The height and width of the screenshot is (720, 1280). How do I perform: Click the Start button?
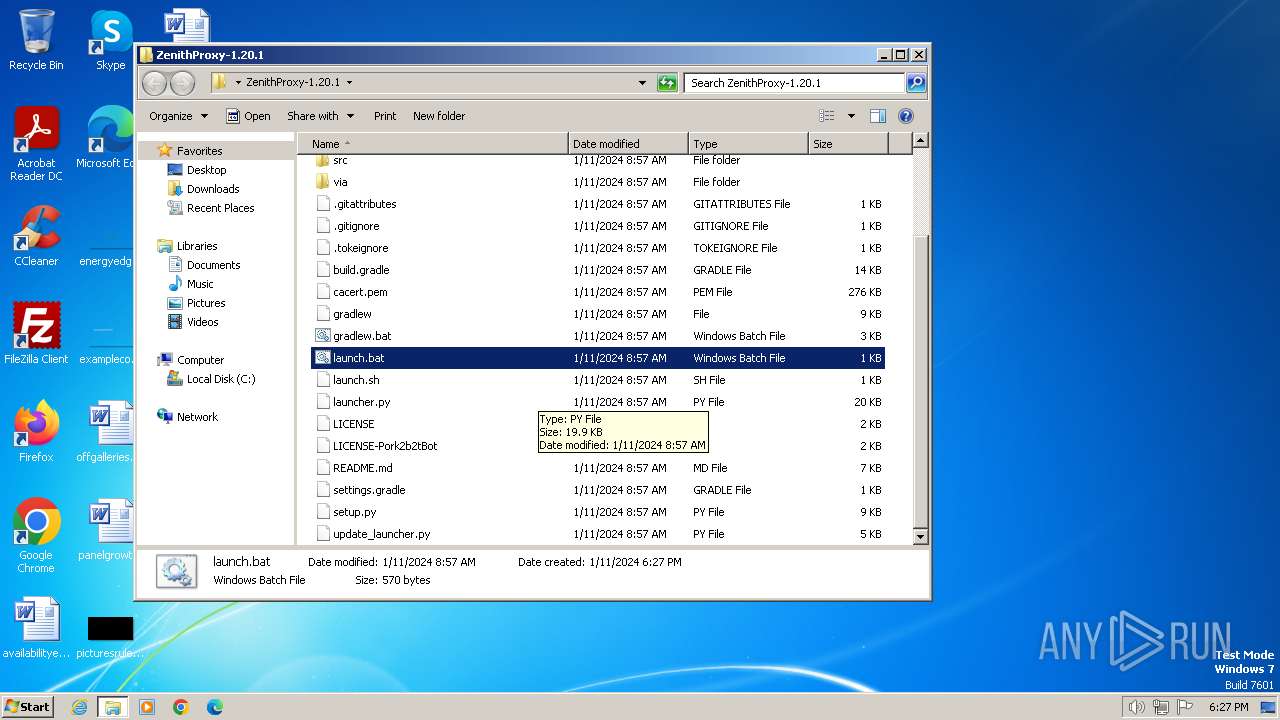[27, 707]
